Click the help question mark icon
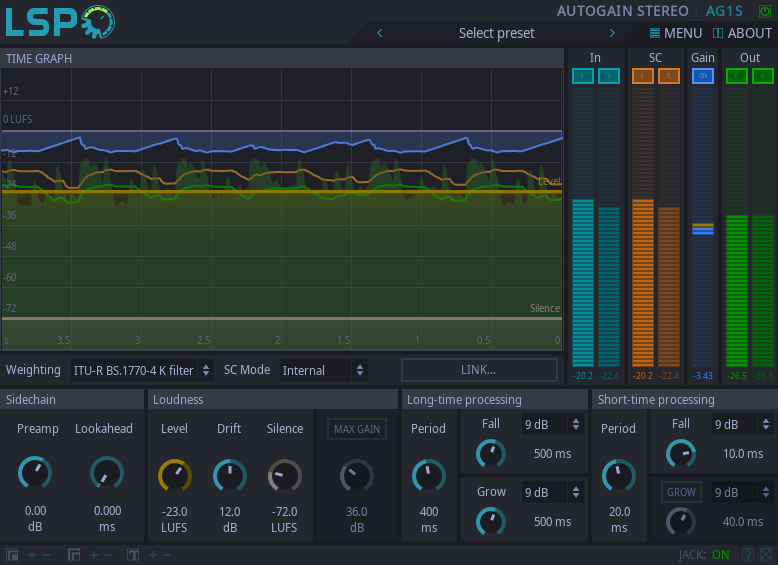Screen dimensions: 778x565 coord(748,555)
